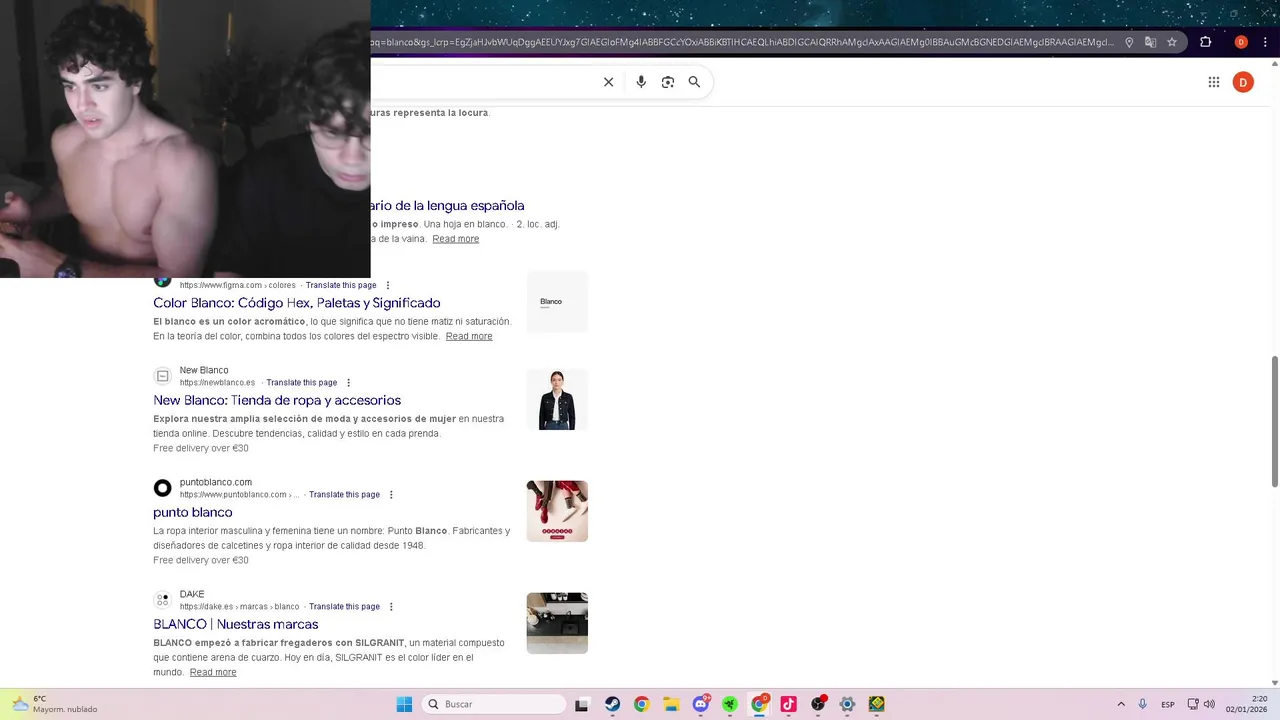Open more options for New Blanco result
This screenshot has height=720, width=1280.
click(x=348, y=383)
